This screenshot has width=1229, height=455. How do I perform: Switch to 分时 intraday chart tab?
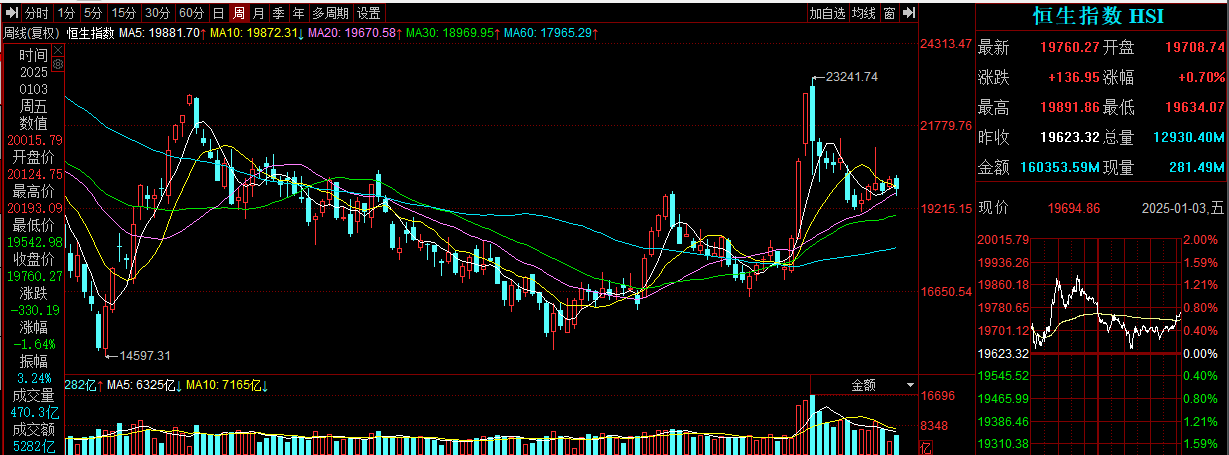coord(35,13)
